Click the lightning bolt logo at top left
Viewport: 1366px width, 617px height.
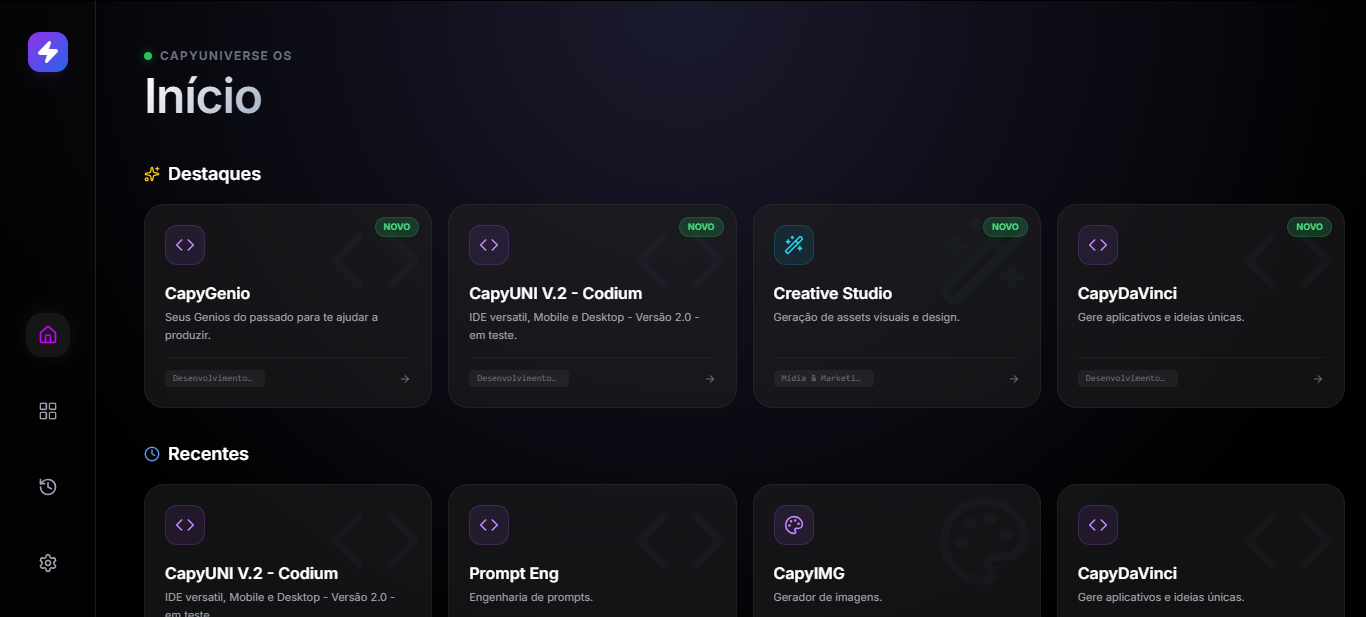click(x=47, y=51)
